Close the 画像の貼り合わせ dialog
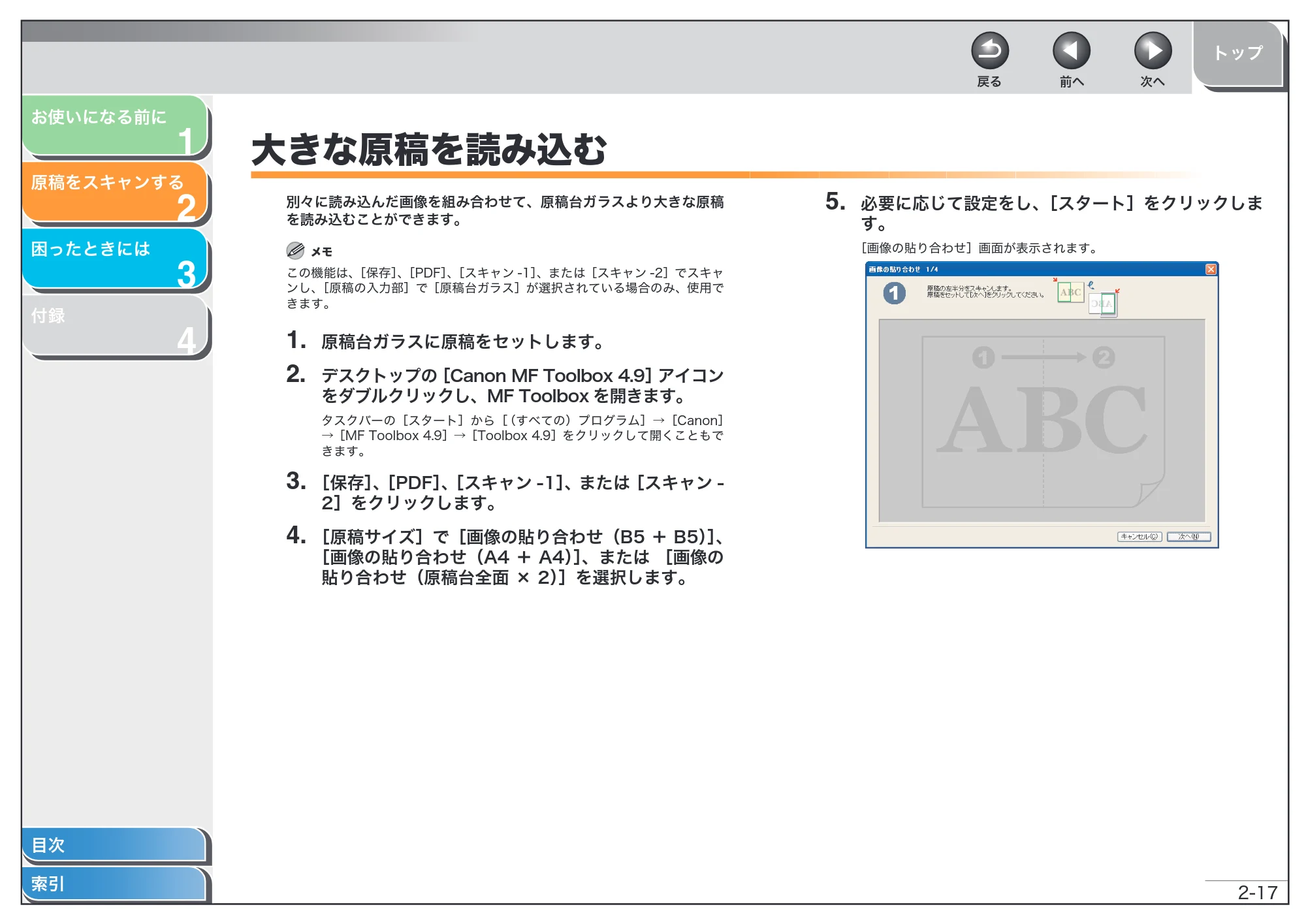This screenshot has width=1306, height=924. coord(1211,269)
